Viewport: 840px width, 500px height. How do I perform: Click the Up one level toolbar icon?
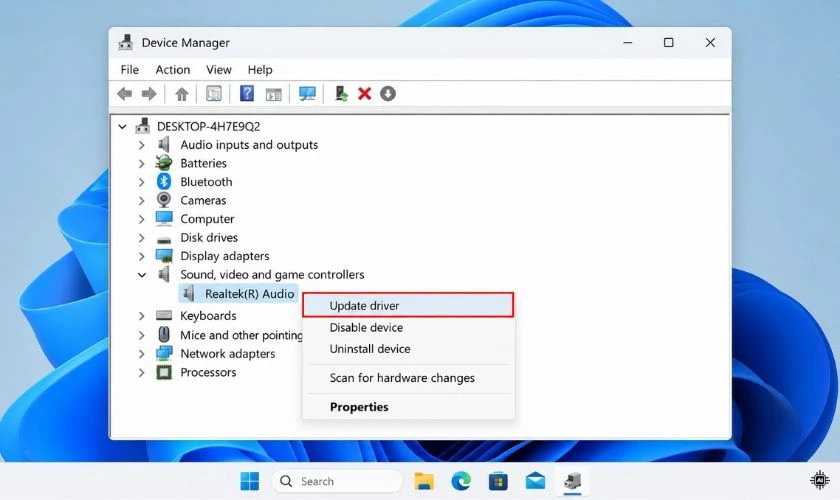click(182, 94)
